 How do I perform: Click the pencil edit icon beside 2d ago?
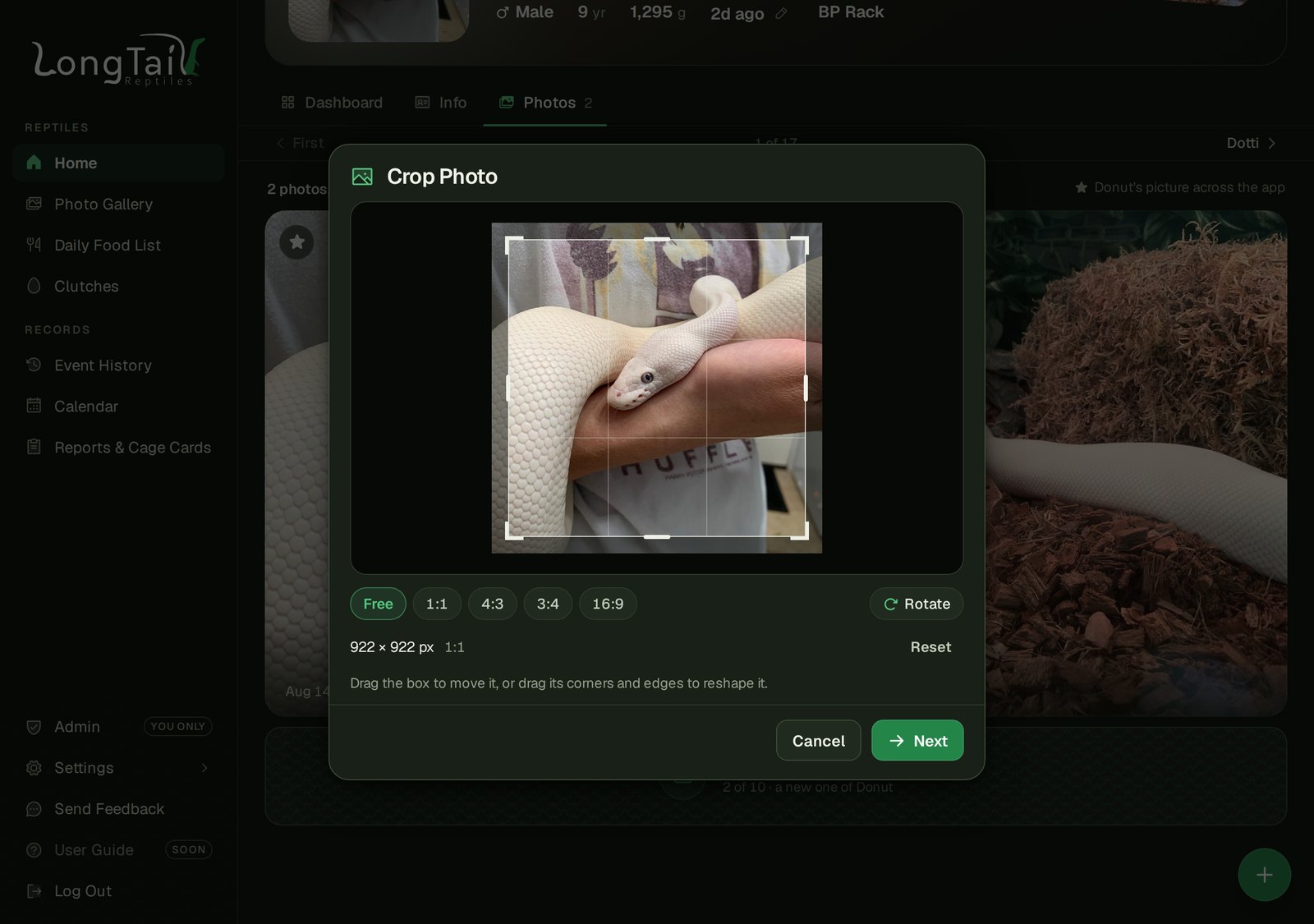(781, 13)
